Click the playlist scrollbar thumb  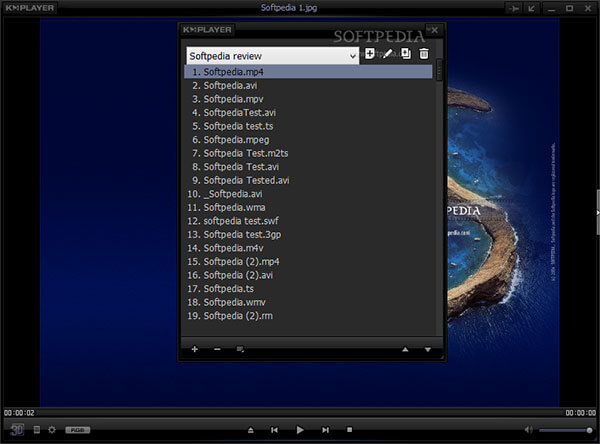(439, 70)
